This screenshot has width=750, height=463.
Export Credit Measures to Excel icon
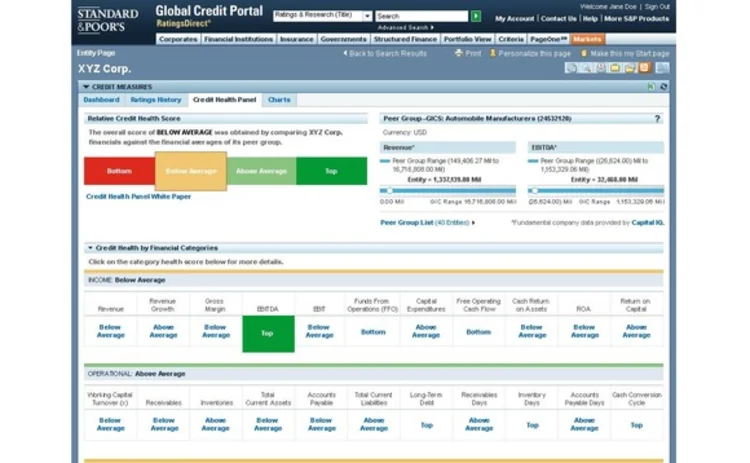[x=651, y=87]
